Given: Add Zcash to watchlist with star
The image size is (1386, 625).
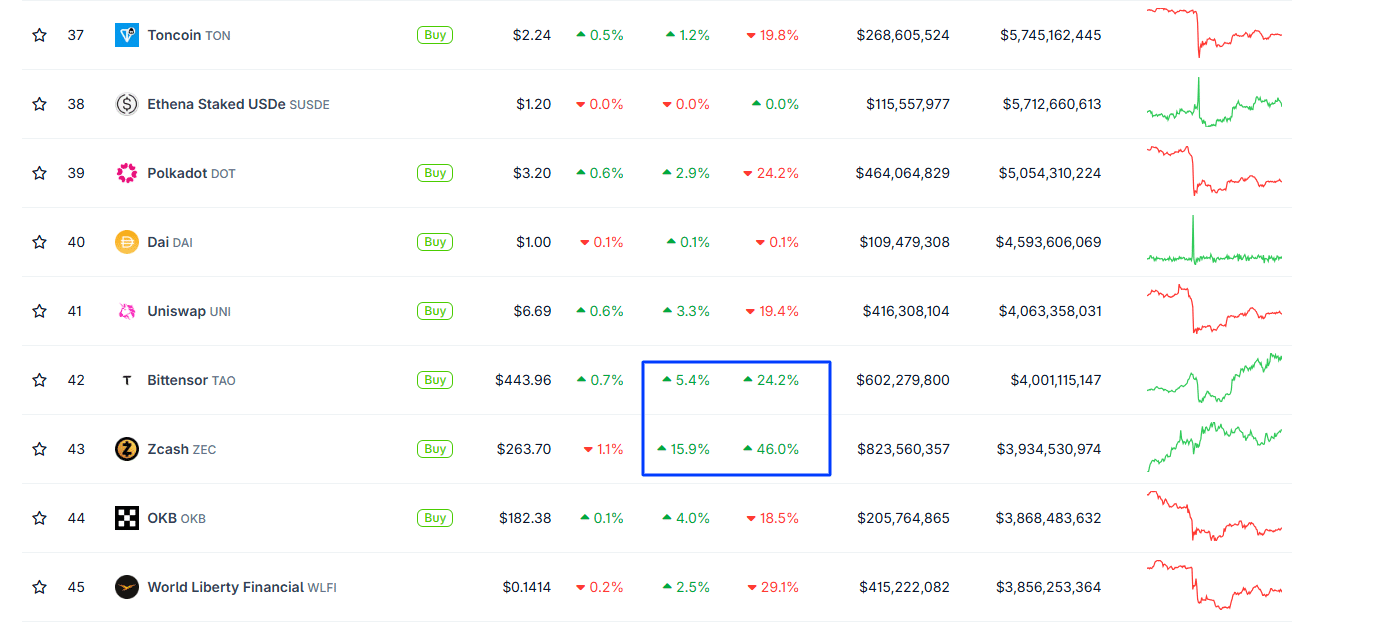Looking at the screenshot, I should point(39,449).
